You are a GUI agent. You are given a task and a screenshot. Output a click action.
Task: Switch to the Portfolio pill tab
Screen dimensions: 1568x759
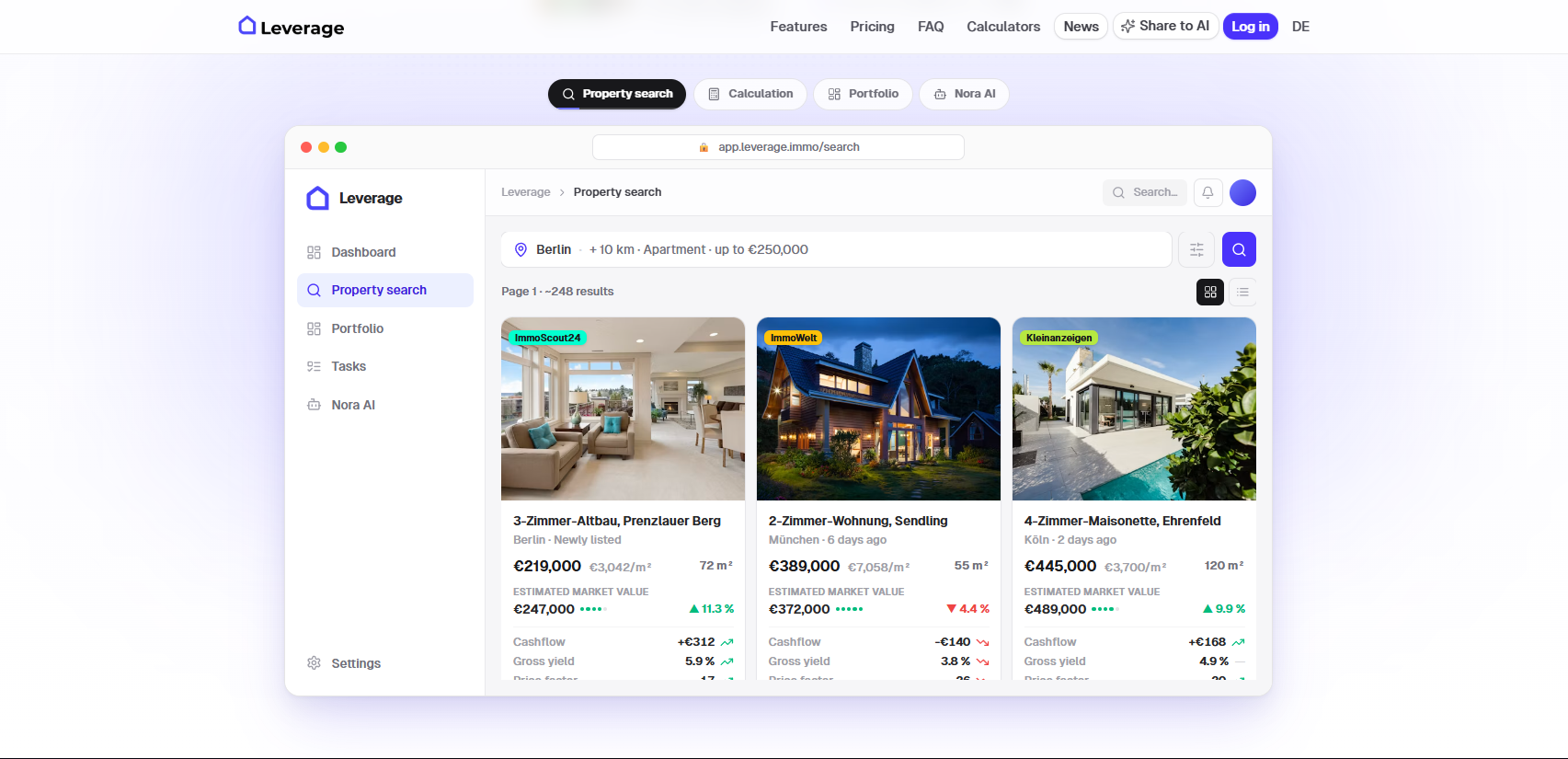point(863,94)
